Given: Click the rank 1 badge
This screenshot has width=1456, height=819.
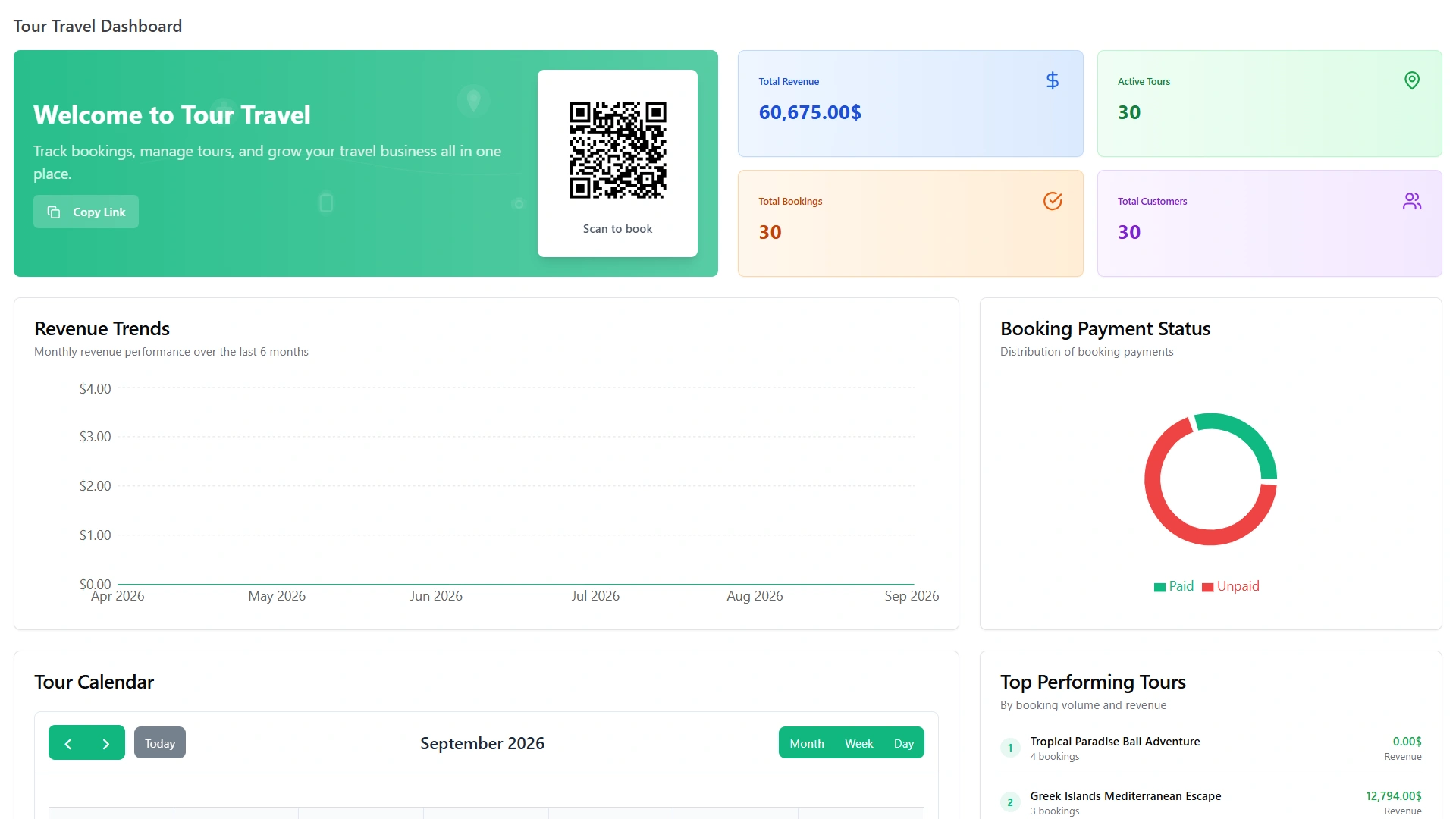Looking at the screenshot, I should click(1010, 748).
